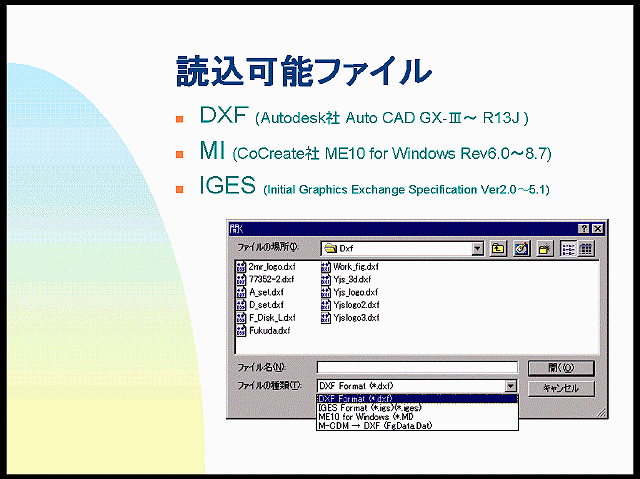This screenshot has width=640, height=479.
Task: Click the slide title 読込可能ファイル
Action: click(x=304, y=72)
